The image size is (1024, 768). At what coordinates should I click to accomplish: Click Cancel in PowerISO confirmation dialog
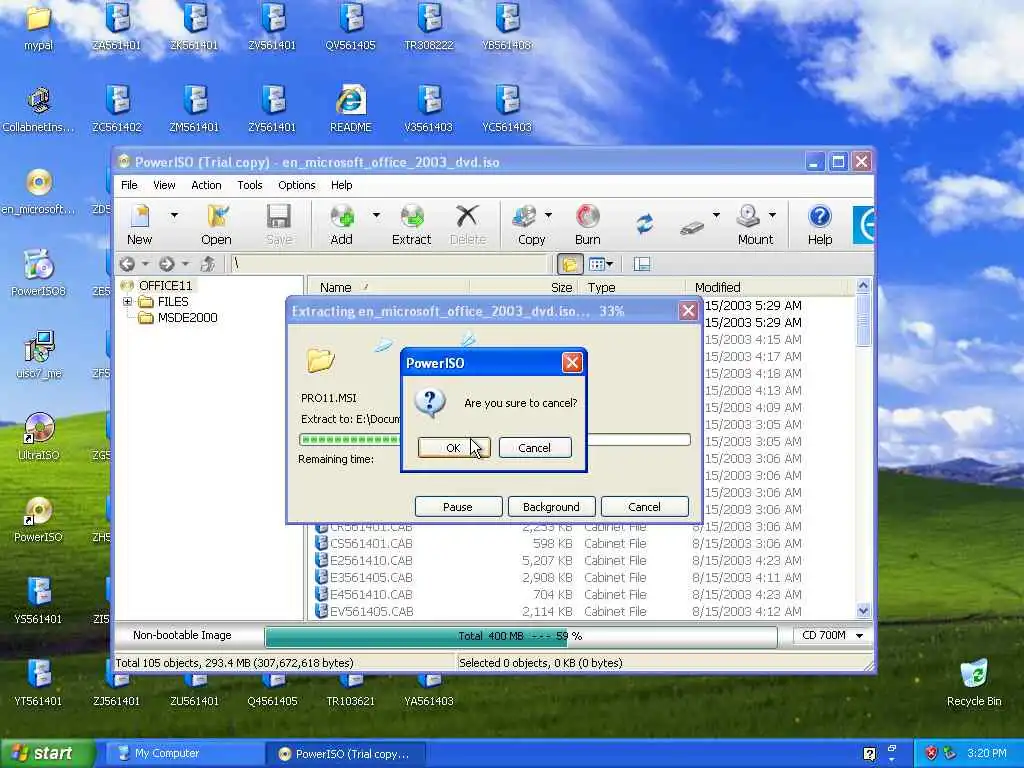click(534, 447)
